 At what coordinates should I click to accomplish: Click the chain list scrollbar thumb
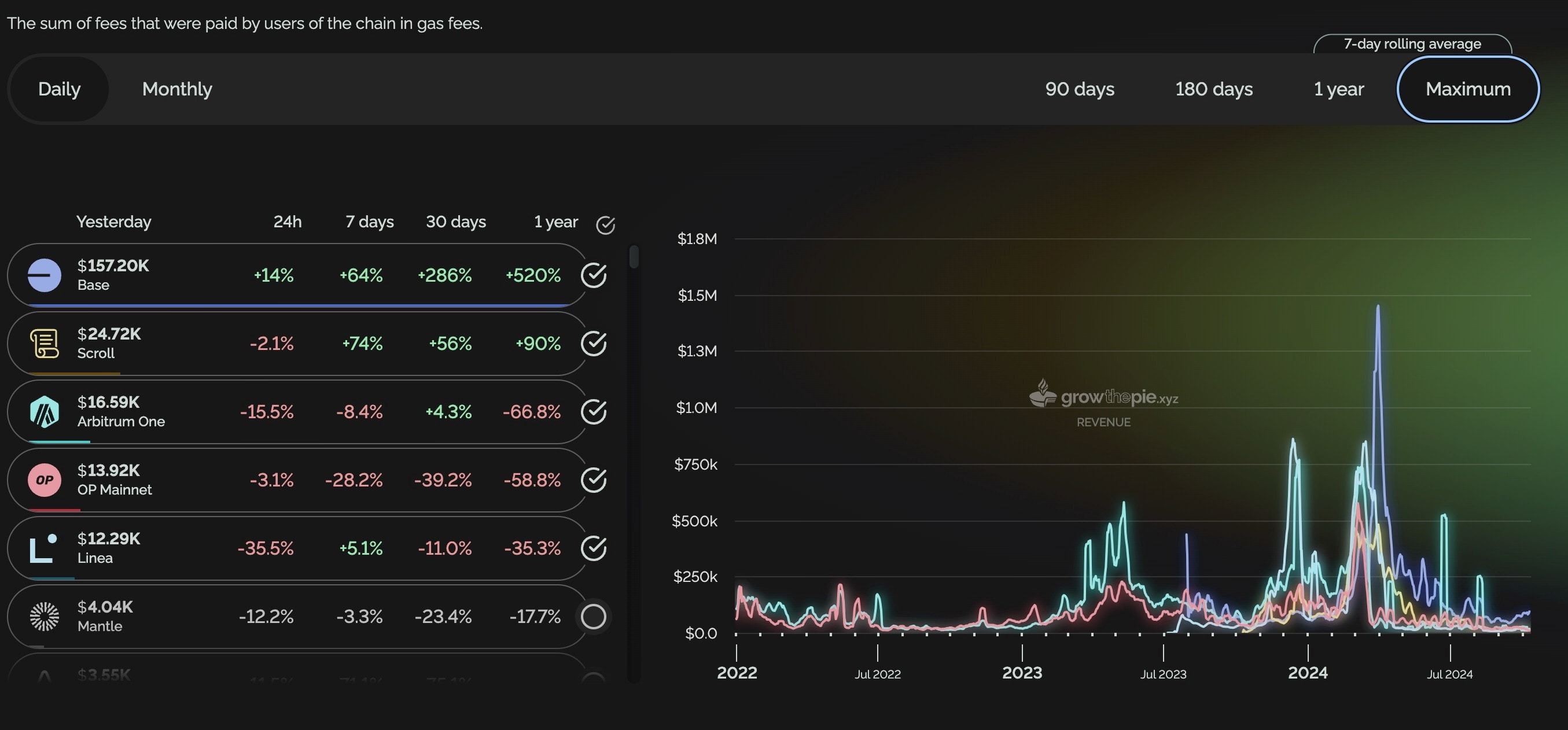point(634,257)
